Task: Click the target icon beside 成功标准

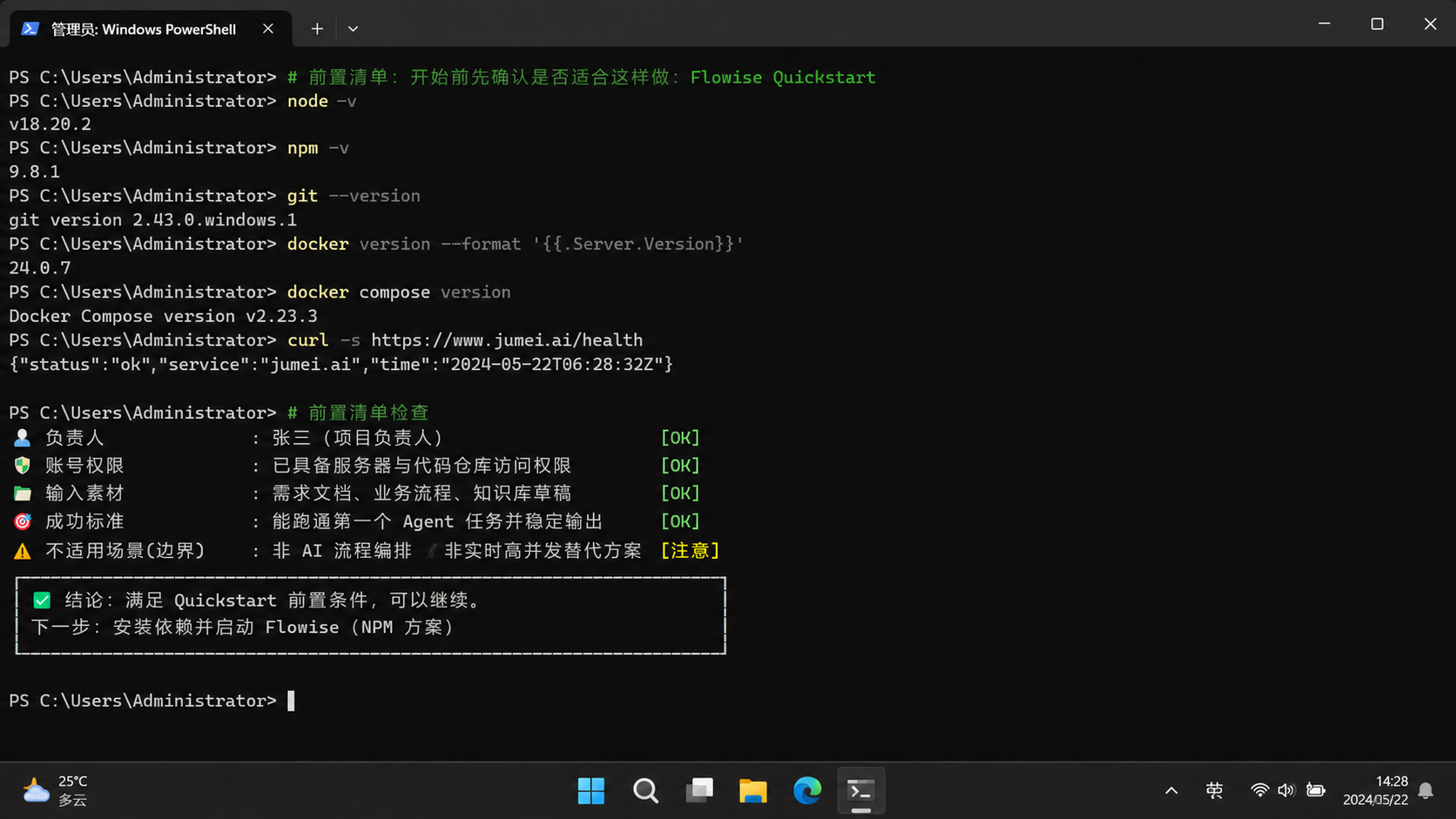Action: tap(23, 521)
